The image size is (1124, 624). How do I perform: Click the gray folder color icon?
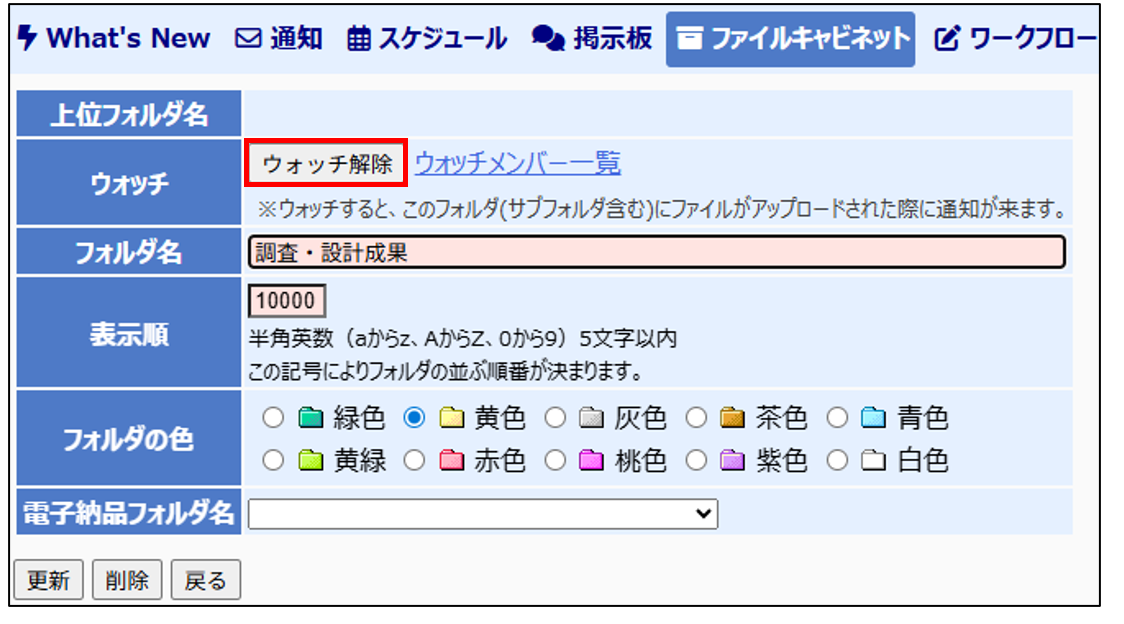592,418
